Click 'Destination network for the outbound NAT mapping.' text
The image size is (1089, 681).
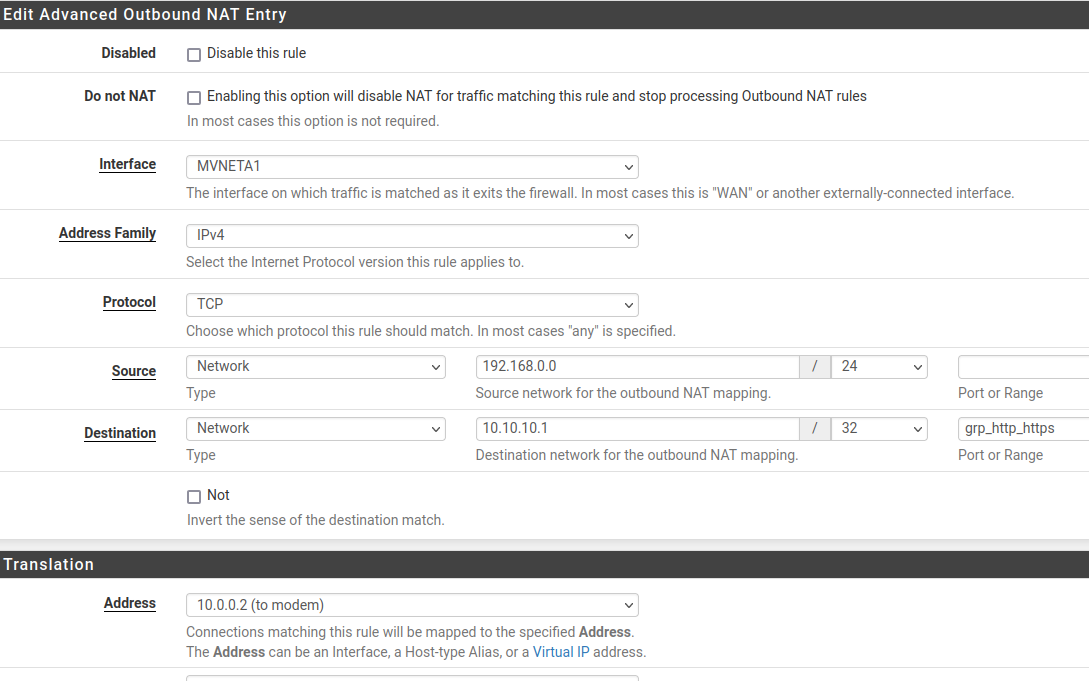(x=637, y=455)
